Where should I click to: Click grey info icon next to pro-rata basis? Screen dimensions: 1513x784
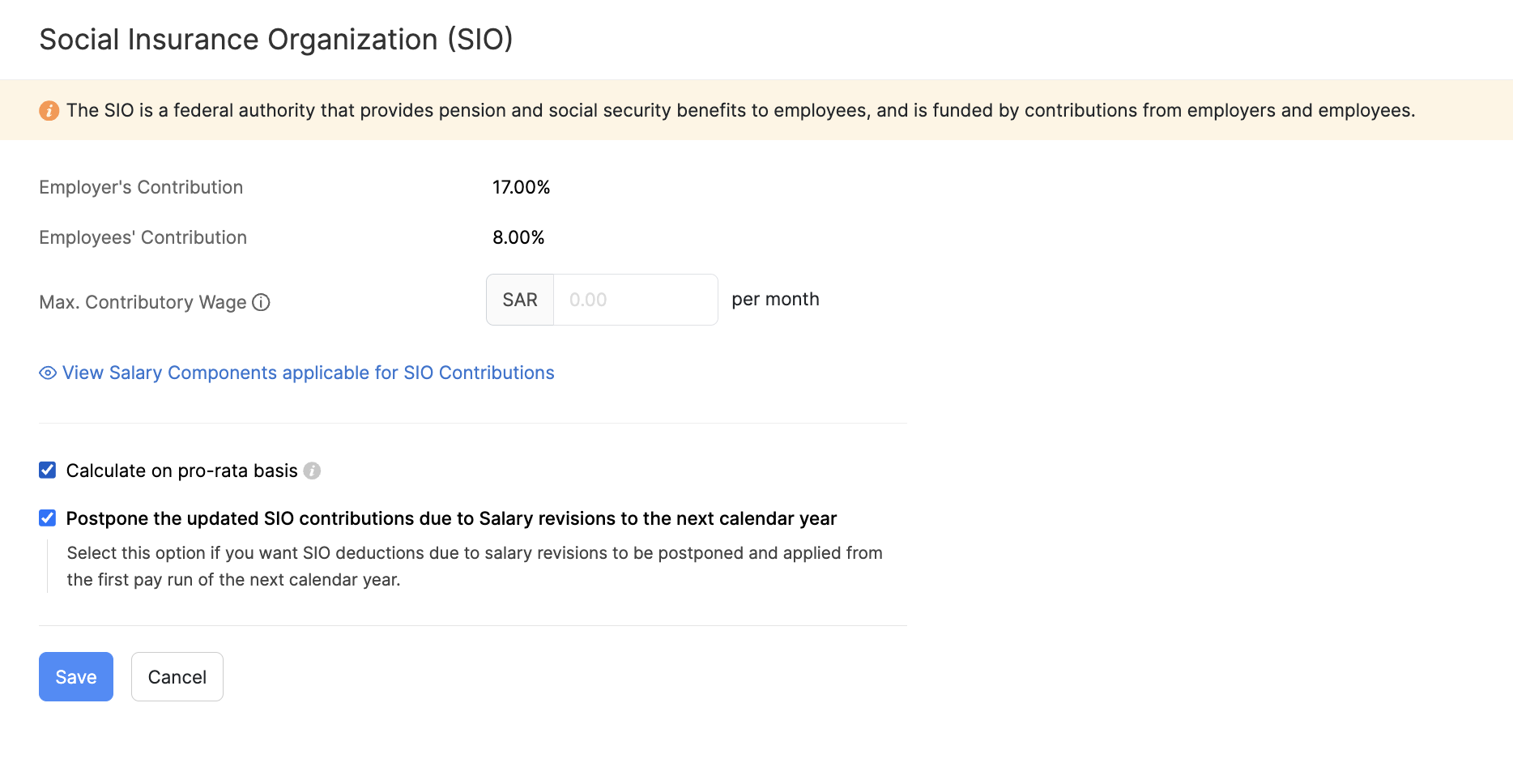pos(312,471)
